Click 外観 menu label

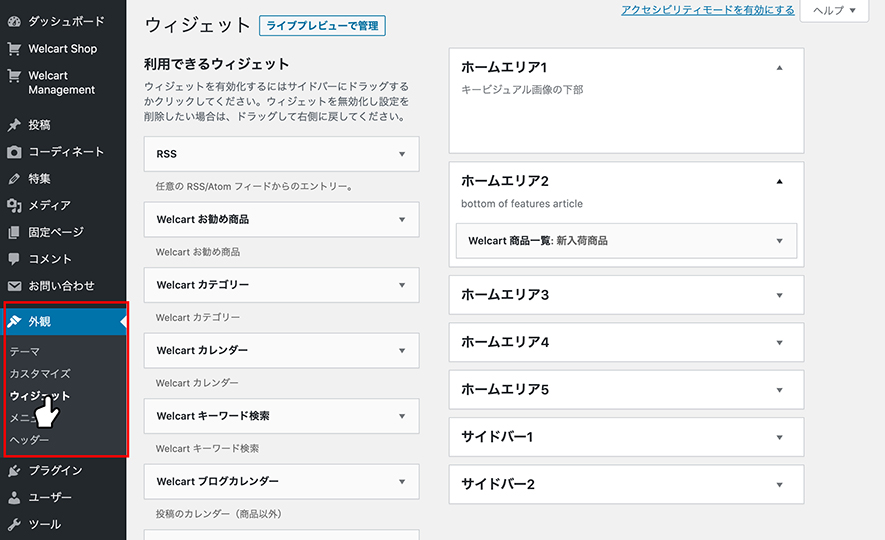click(40, 322)
